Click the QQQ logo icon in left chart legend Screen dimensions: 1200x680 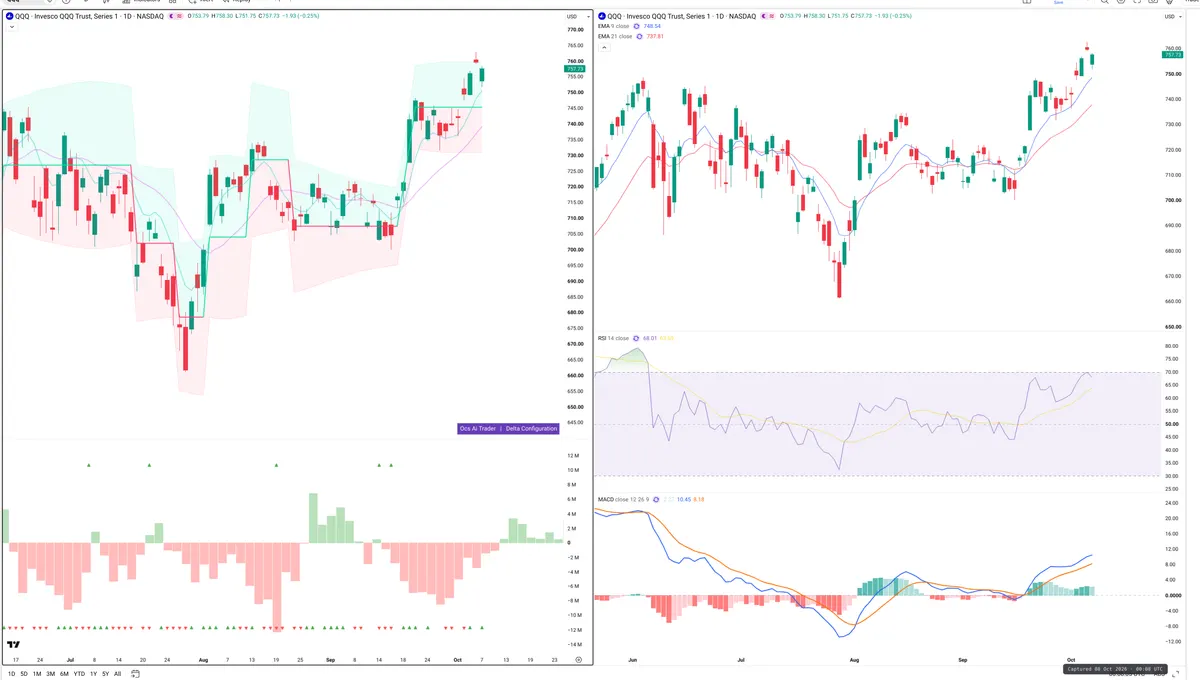tap(9, 17)
